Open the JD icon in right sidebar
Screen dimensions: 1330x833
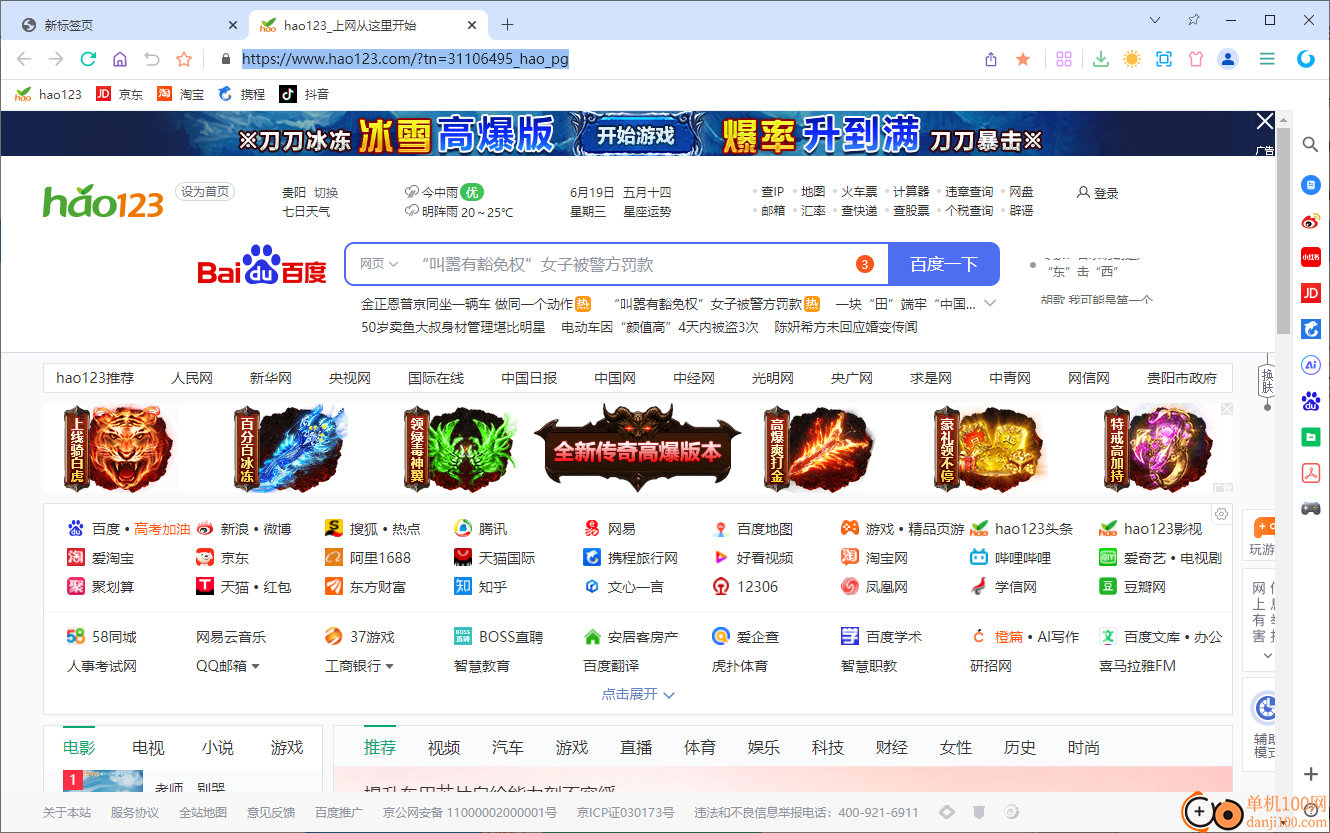[1310, 293]
